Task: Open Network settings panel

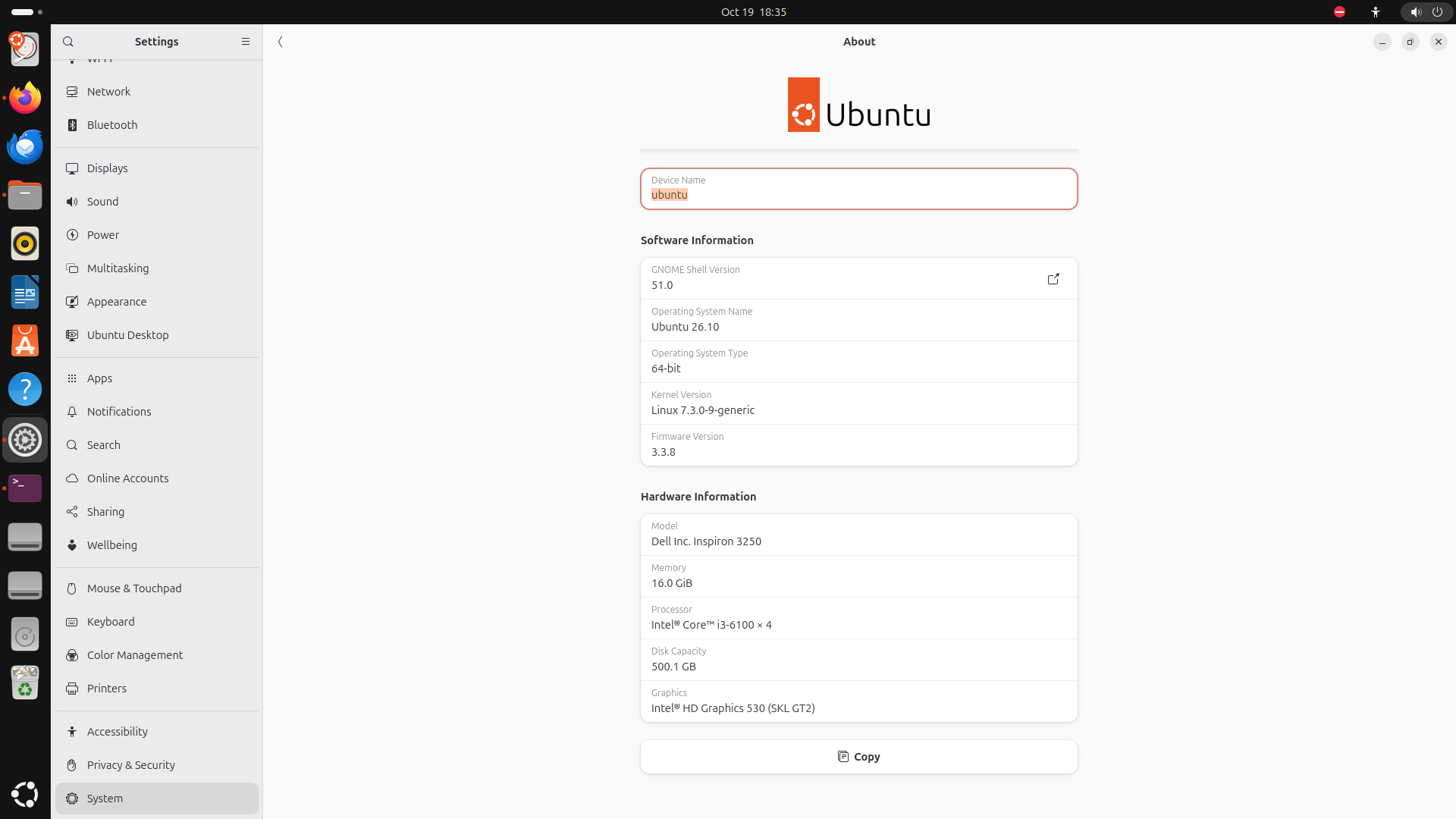Action: click(x=157, y=92)
